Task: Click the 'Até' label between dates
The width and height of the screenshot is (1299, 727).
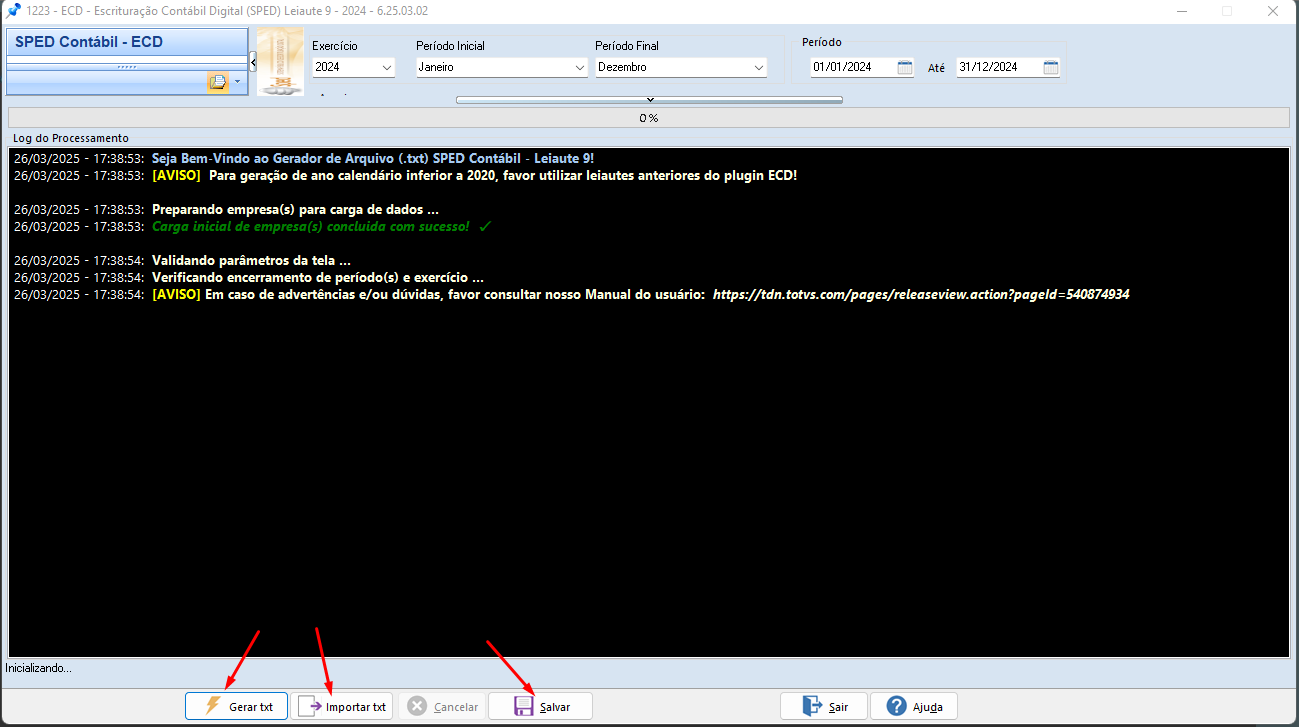Action: pyautogui.click(x=936, y=68)
